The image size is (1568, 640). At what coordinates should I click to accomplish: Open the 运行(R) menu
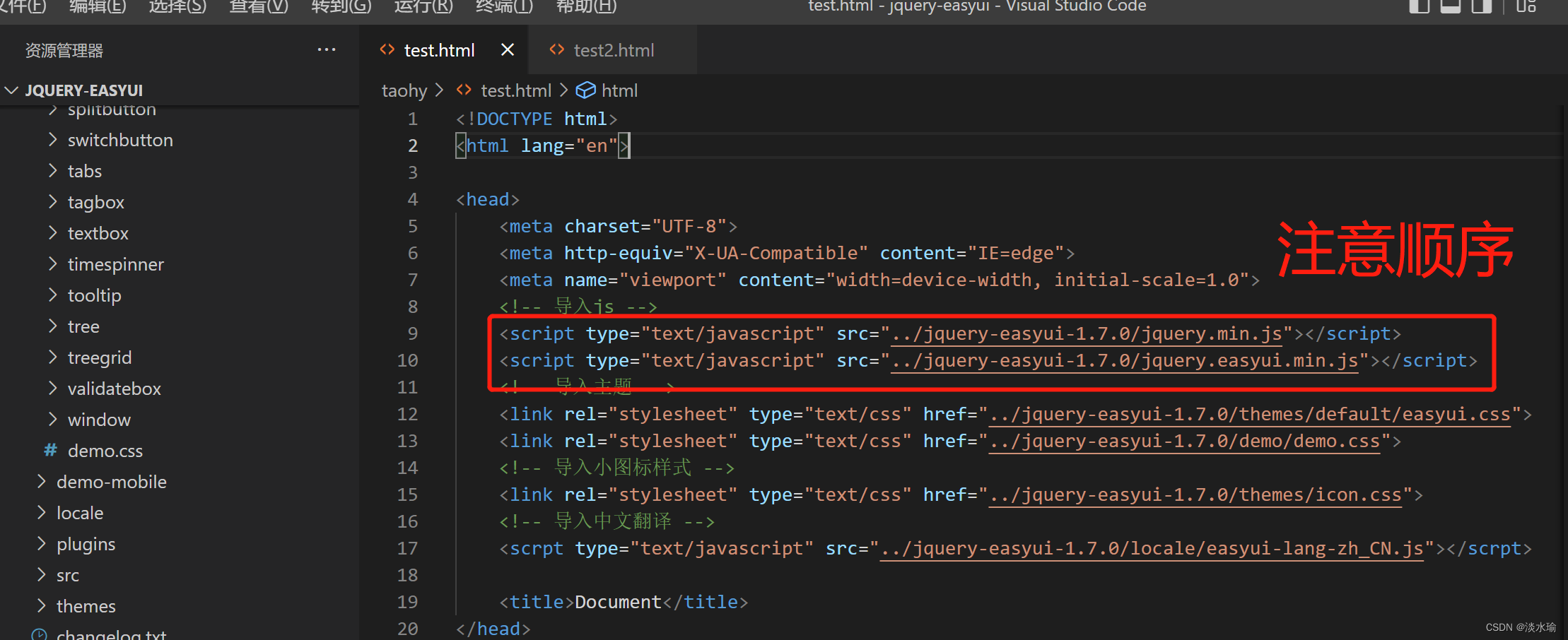(x=423, y=6)
